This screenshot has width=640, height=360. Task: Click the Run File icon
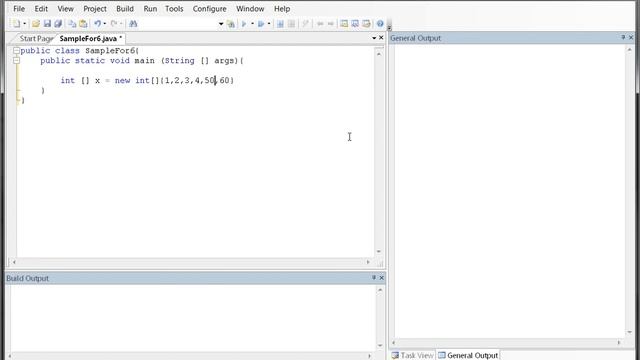pyautogui.click(x=291, y=24)
